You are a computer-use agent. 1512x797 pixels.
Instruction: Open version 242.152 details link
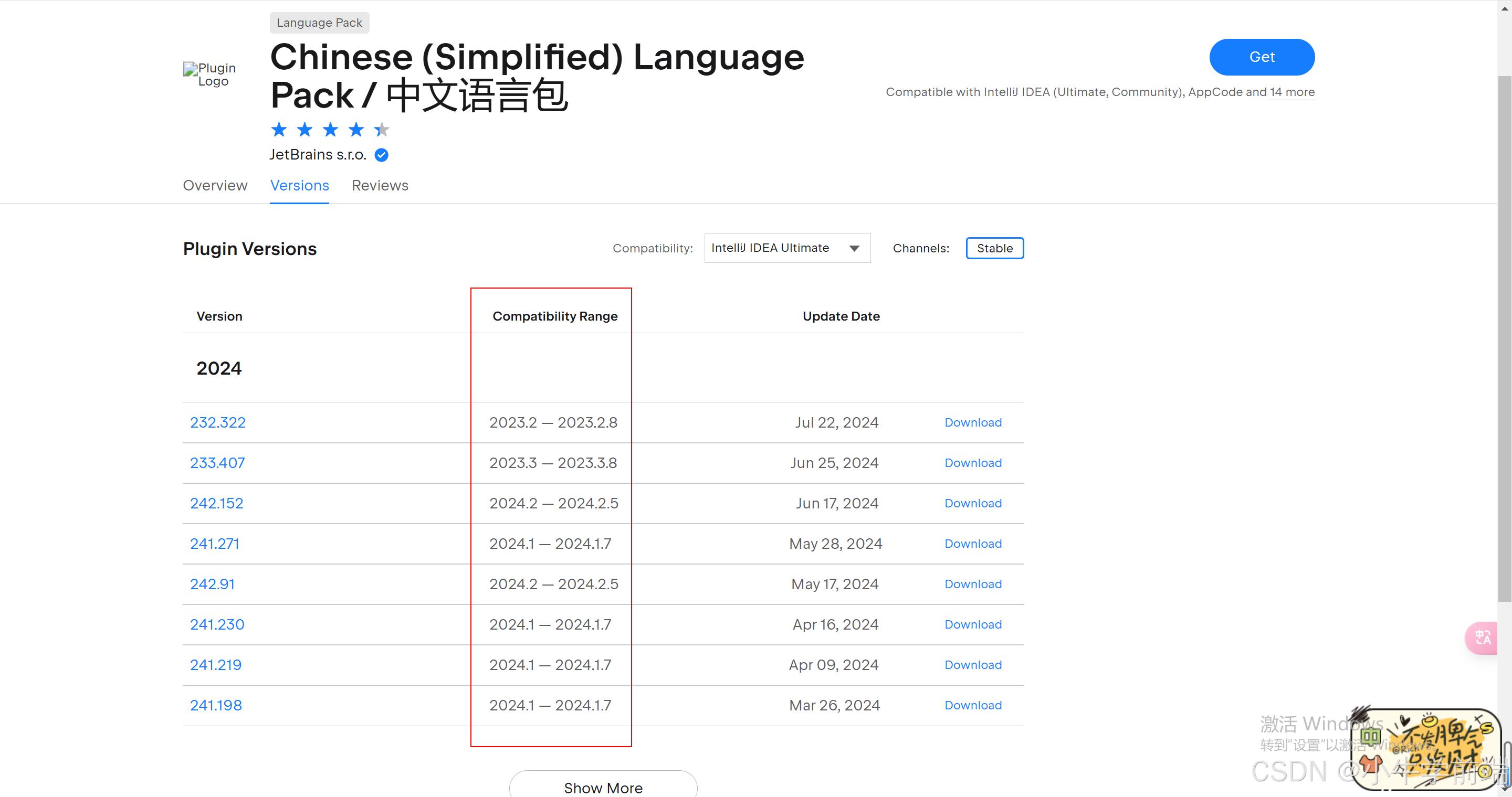pos(217,503)
